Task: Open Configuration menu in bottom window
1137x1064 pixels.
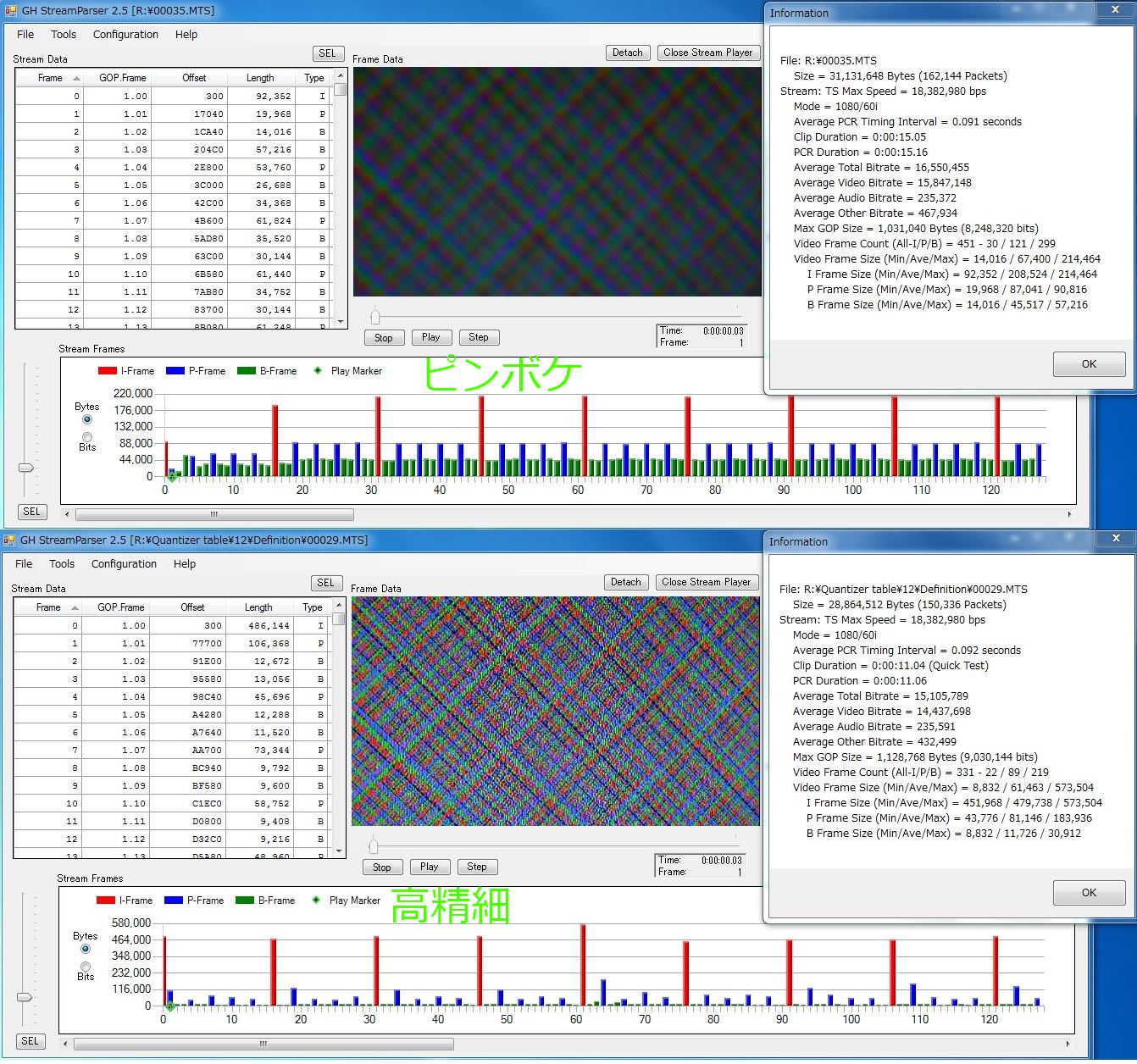Action: click(124, 564)
